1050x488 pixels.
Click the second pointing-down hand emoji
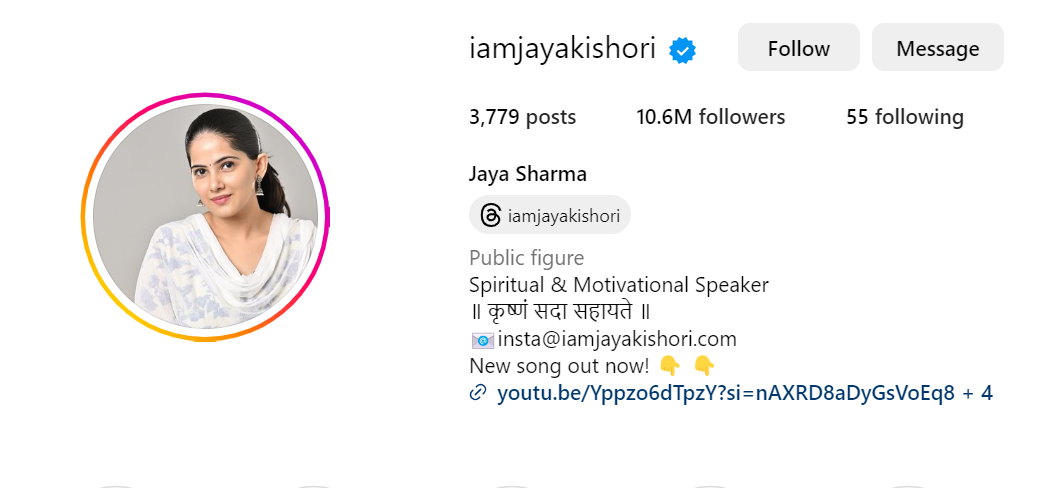click(x=704, y=365)
